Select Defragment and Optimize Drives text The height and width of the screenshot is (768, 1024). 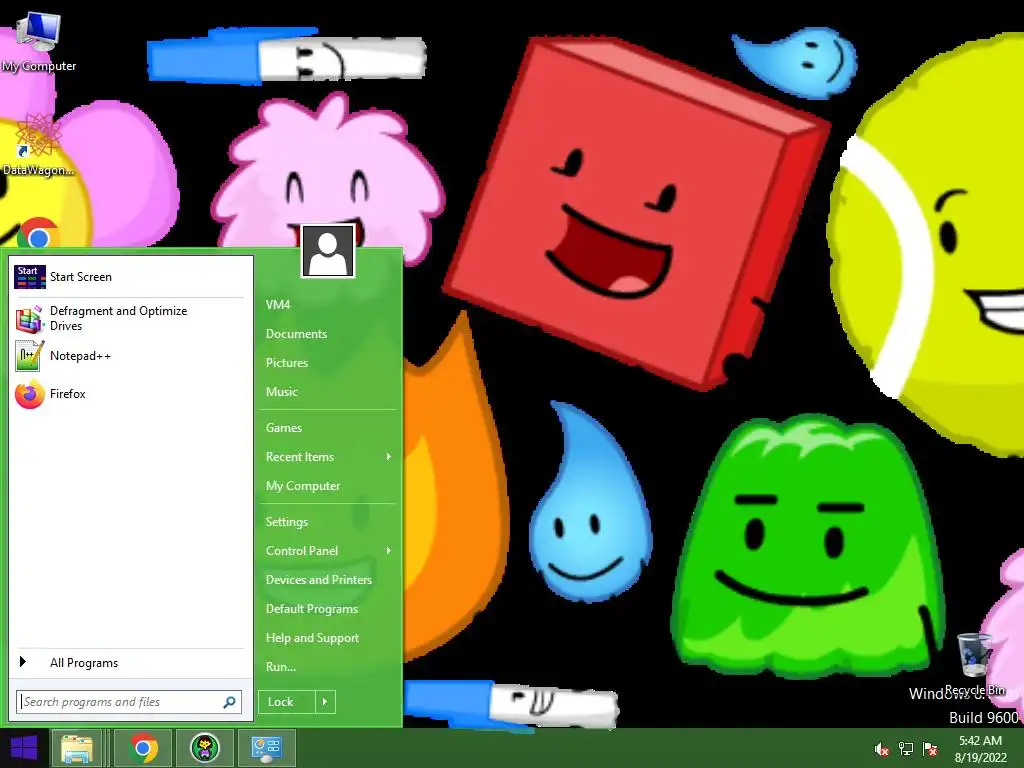coord(119,319)
